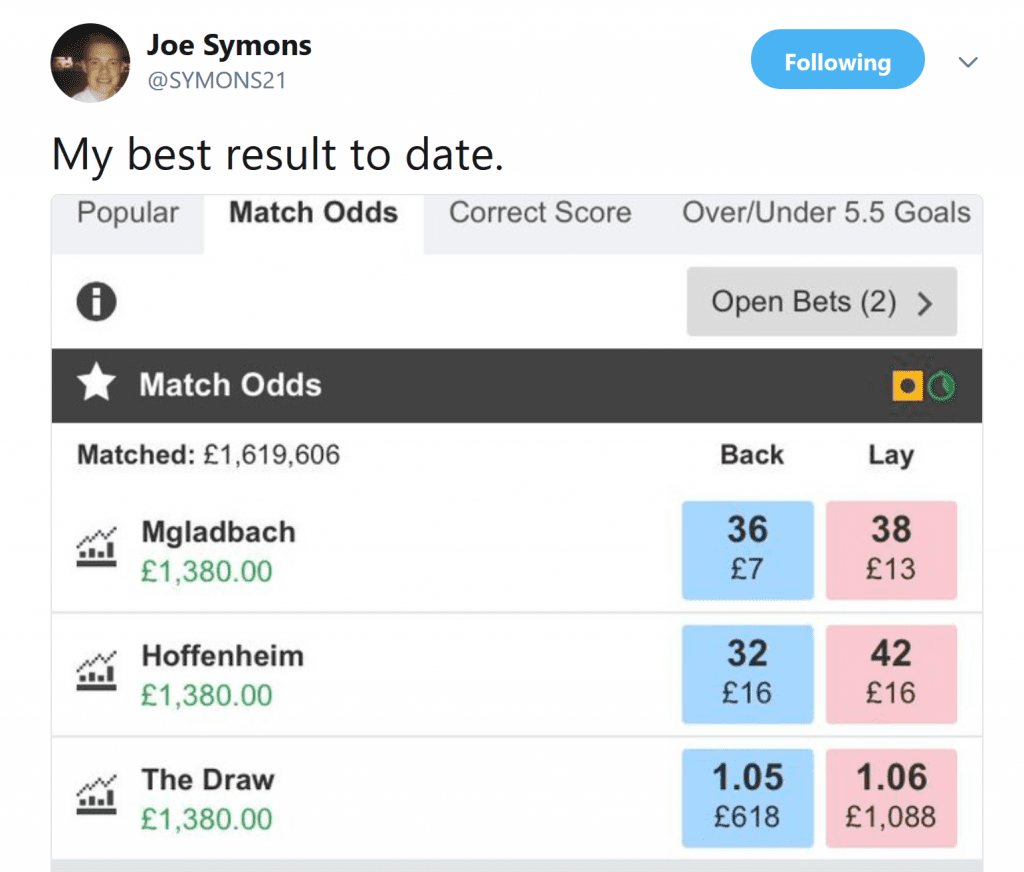Select Mgladbach back price 36
Image resolution: width=1024 pixels, height=872 pixels.
748,550
